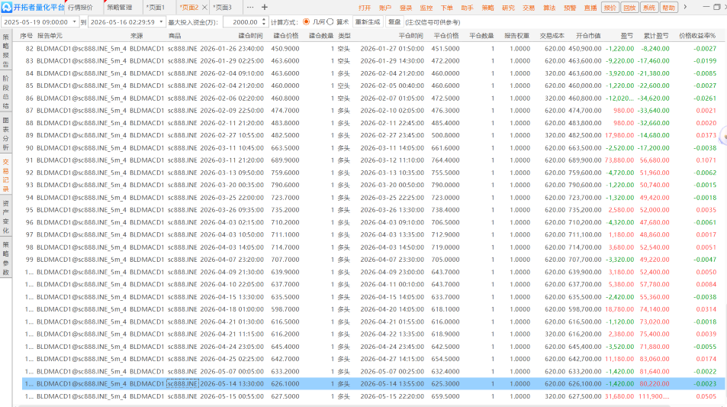Viewport: 727px width, 407px height.
Task: Add a new page with plus icon
Action: (264, 7)
